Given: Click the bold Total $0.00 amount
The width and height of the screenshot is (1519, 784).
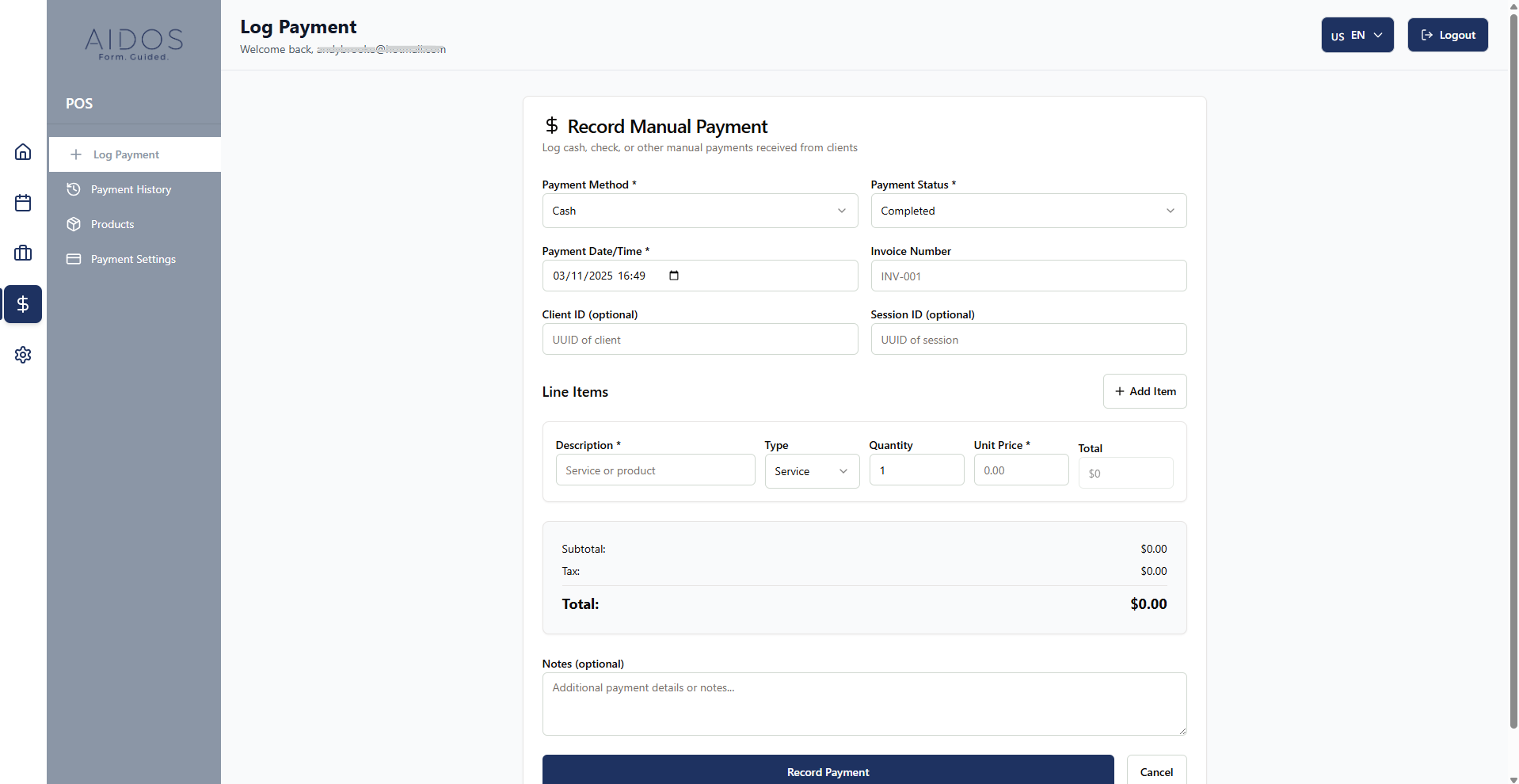Looking at the screenshot, I should click(x=1148, y=604).
